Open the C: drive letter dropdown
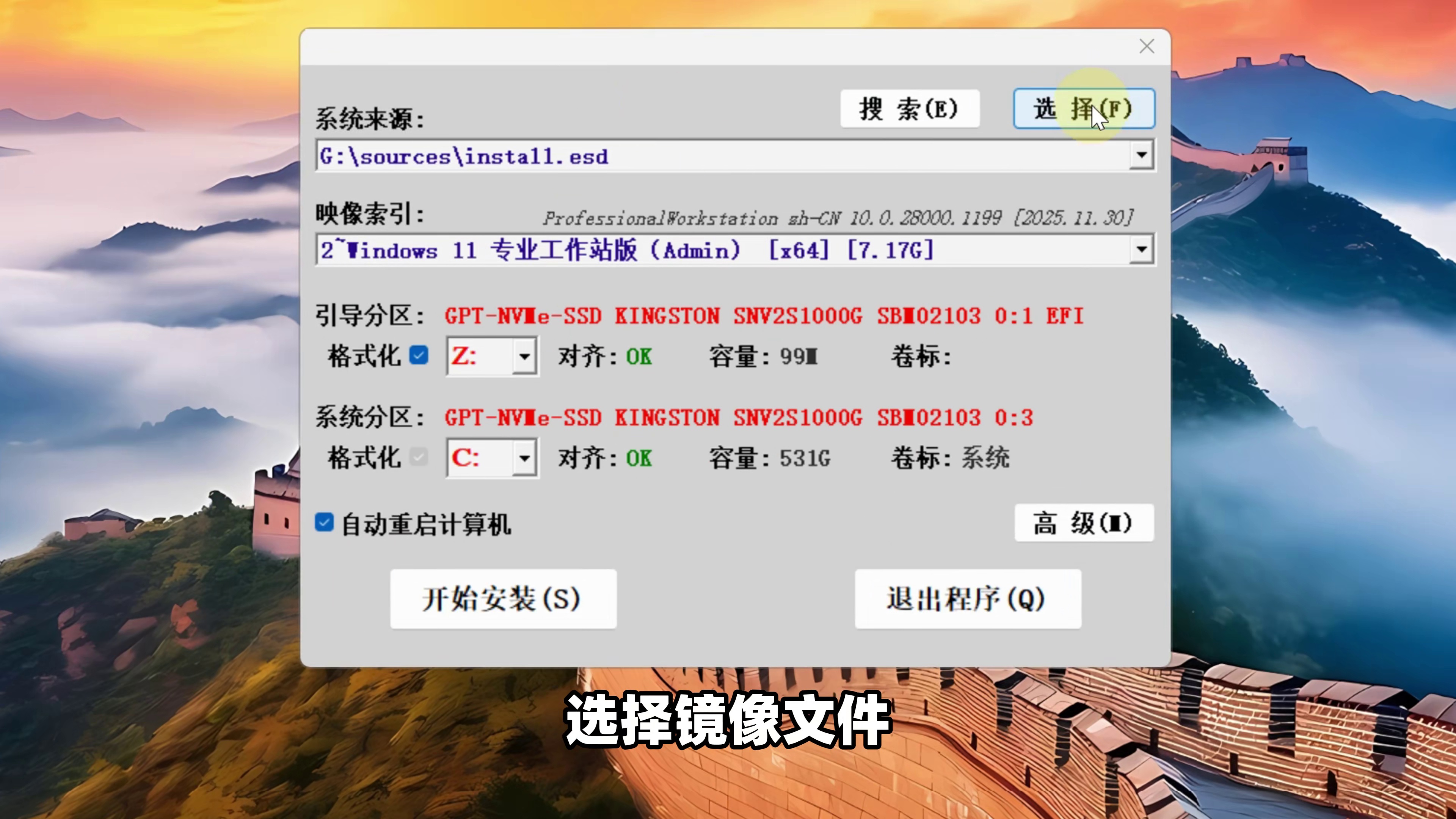The width and height of the screenshot is (1456, 819). (524, 458)
